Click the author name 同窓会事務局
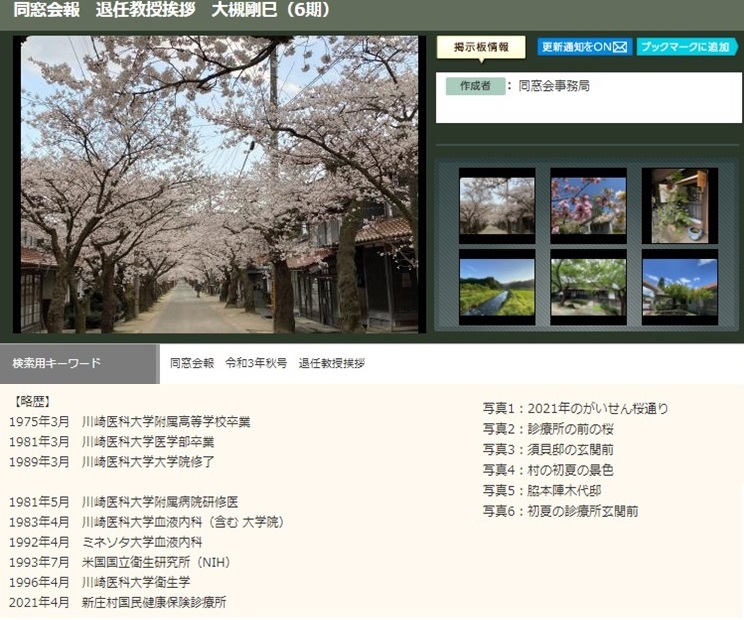 click(x=554, y=86)
